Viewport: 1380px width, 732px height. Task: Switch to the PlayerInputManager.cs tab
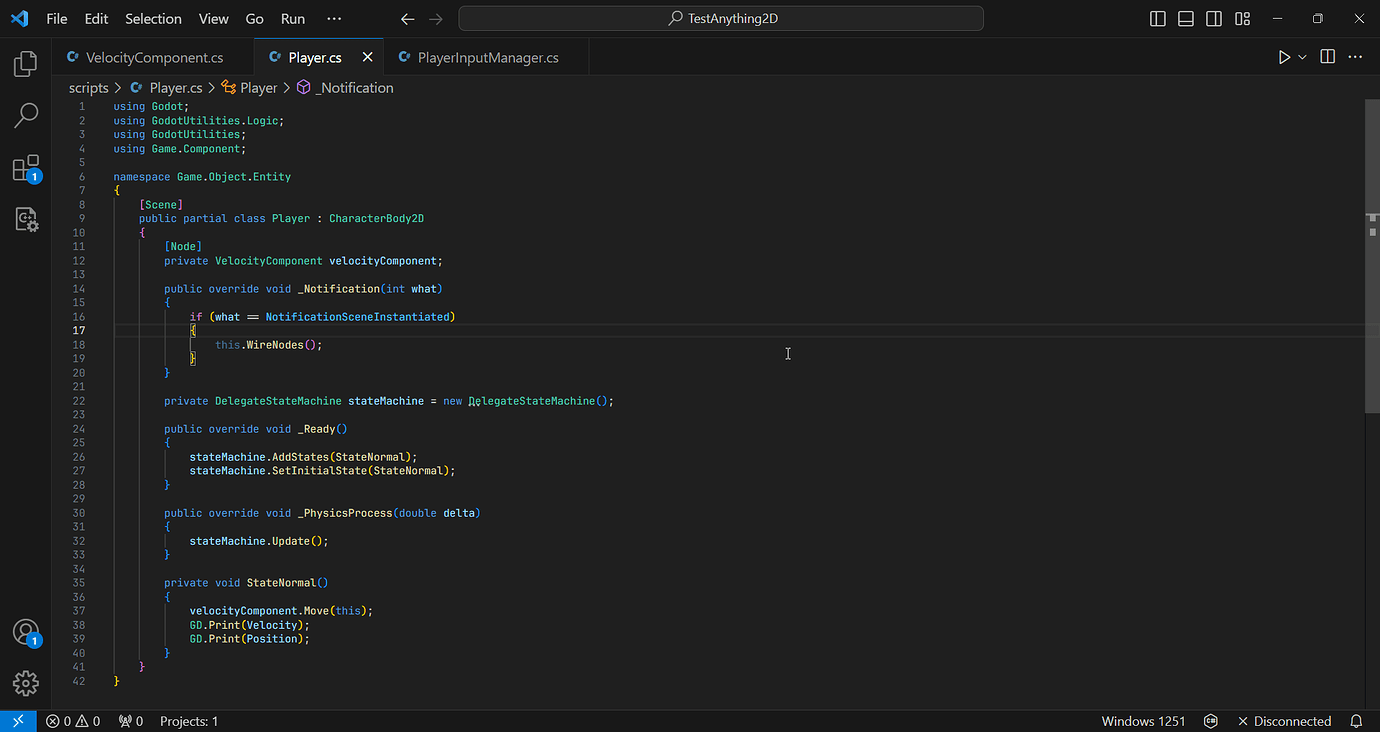tap(487, 58)
